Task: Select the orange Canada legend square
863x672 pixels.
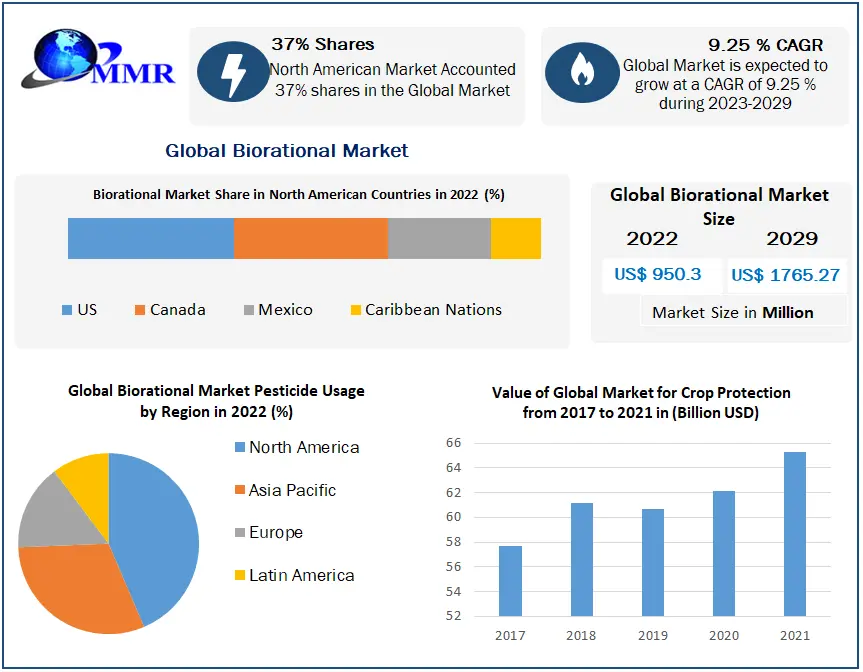Action: 140,310
